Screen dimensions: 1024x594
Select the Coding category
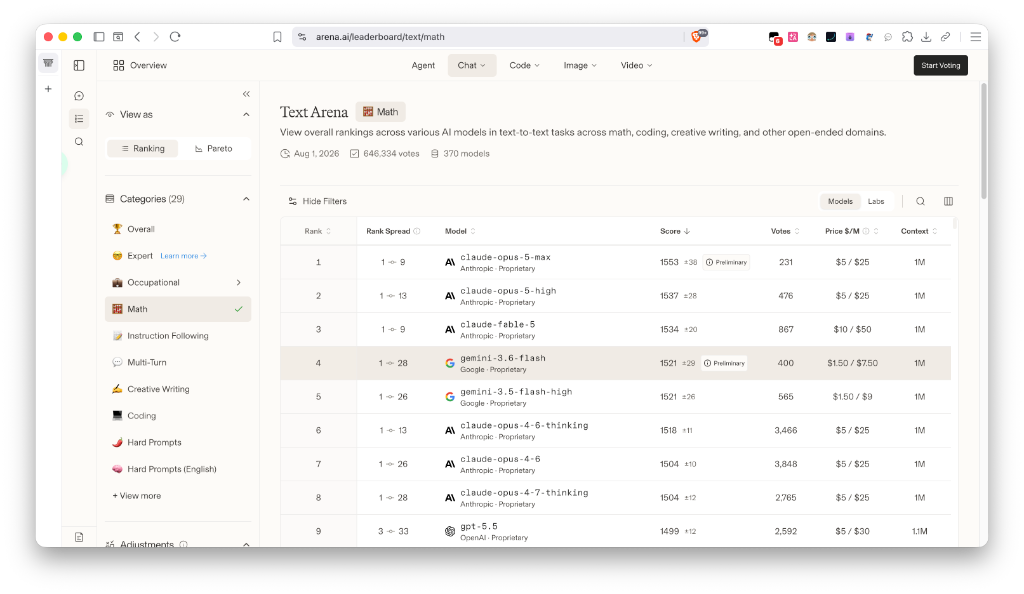point(178,415)
